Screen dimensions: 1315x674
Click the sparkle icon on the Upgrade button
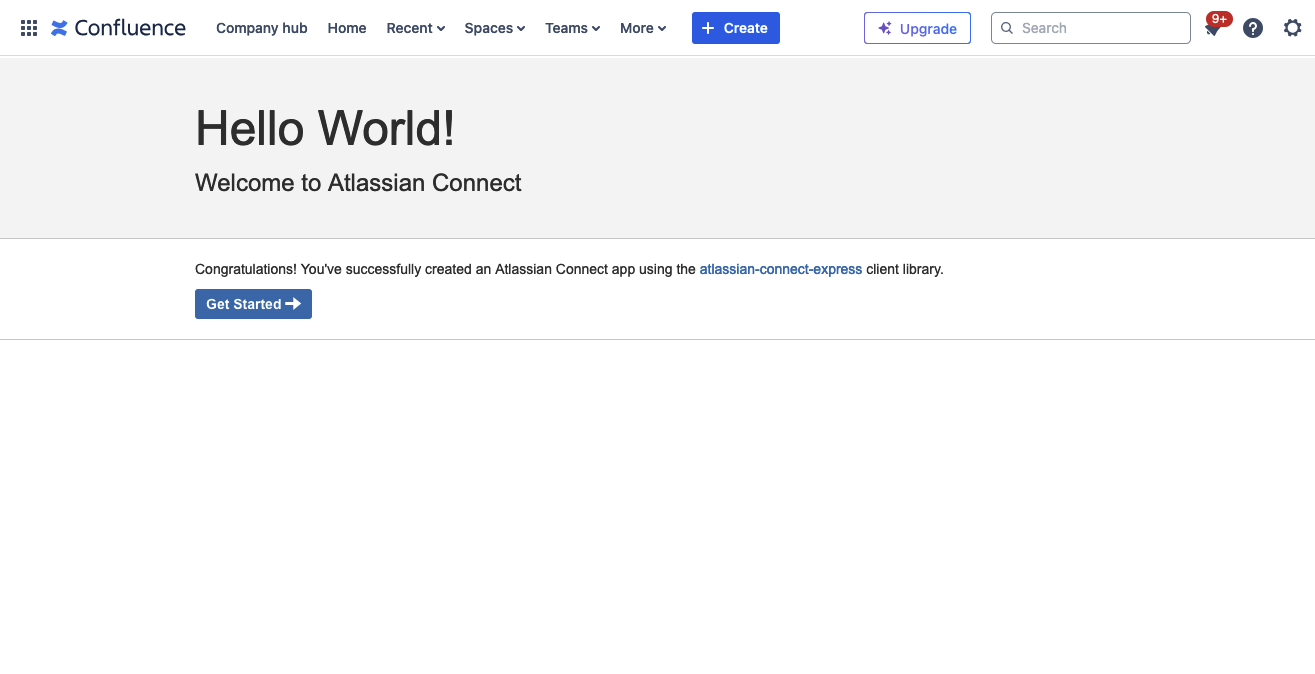click(x=884, y=28)
